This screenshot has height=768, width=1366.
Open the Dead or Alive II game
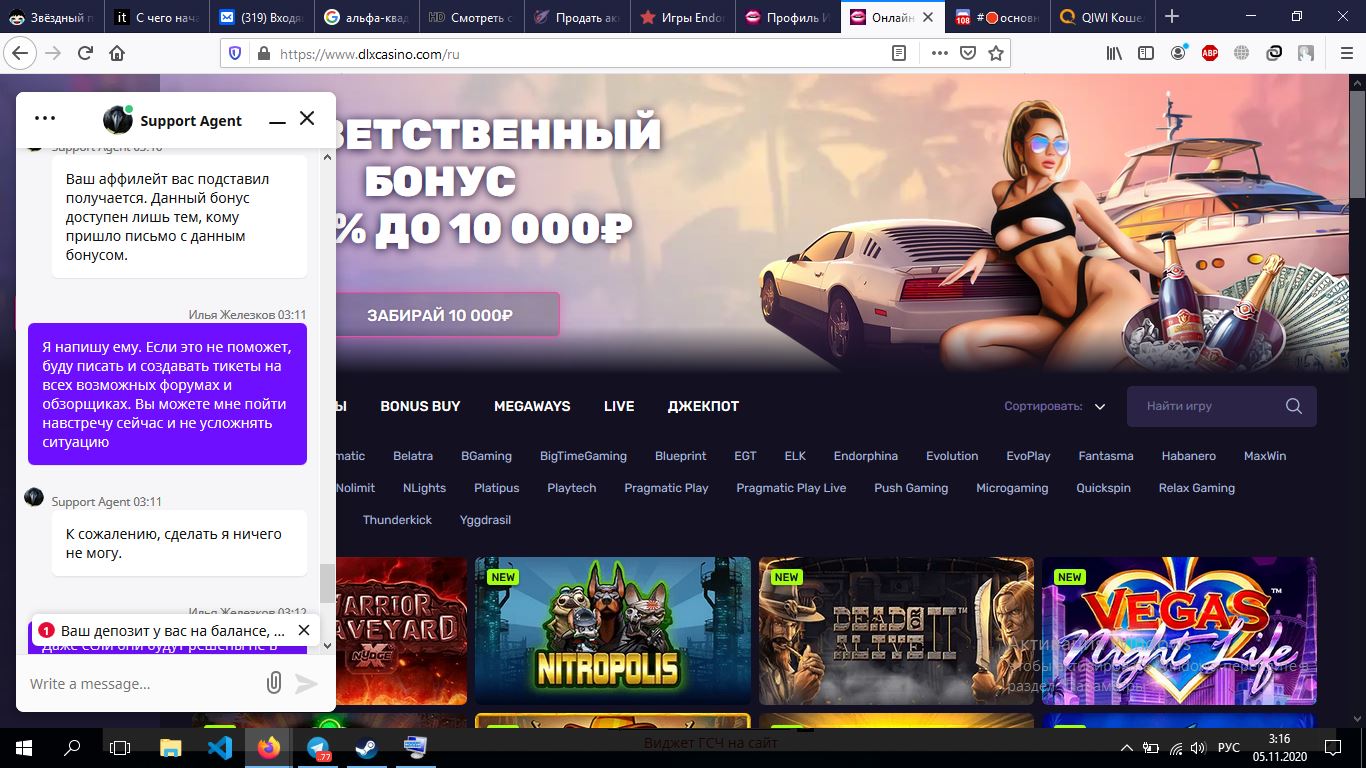896,631
